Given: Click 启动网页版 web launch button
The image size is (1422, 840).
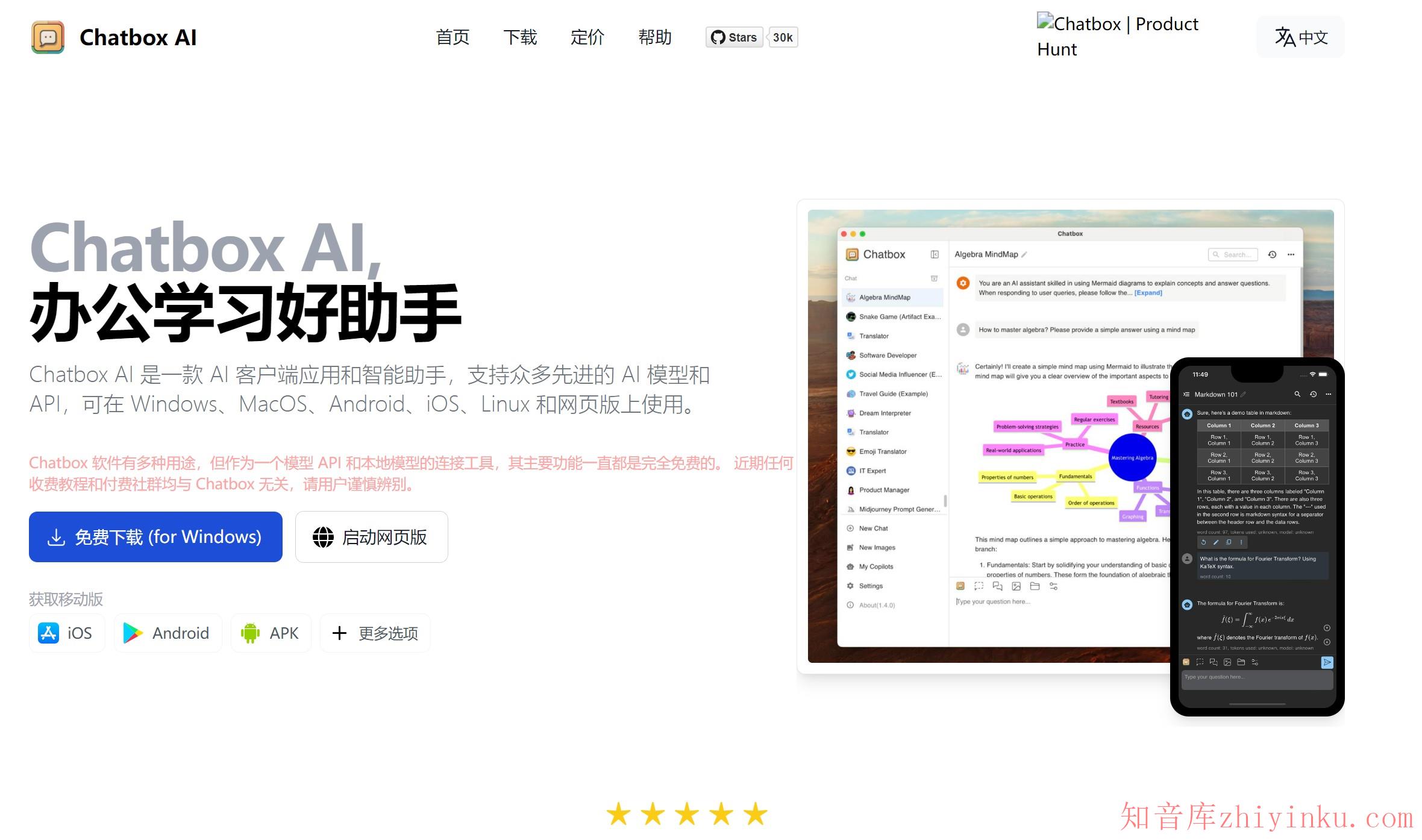Looking at the screenshot, I should (x=372, y=537).
